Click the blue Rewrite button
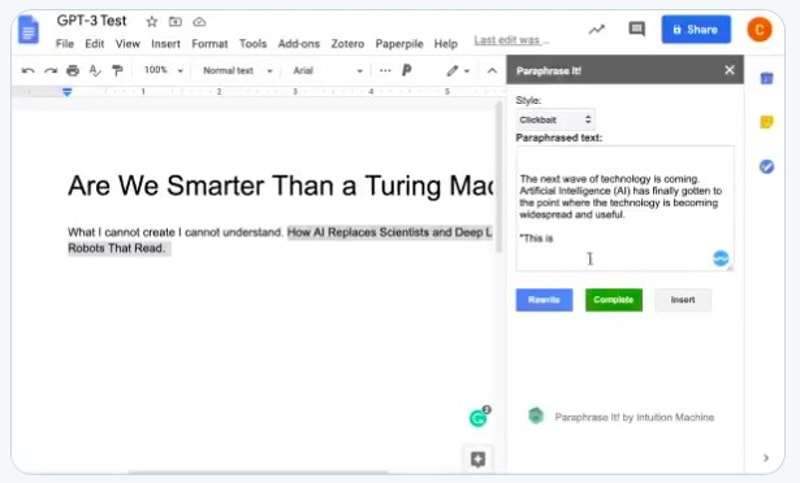800x483 pixels. [544, 300]
